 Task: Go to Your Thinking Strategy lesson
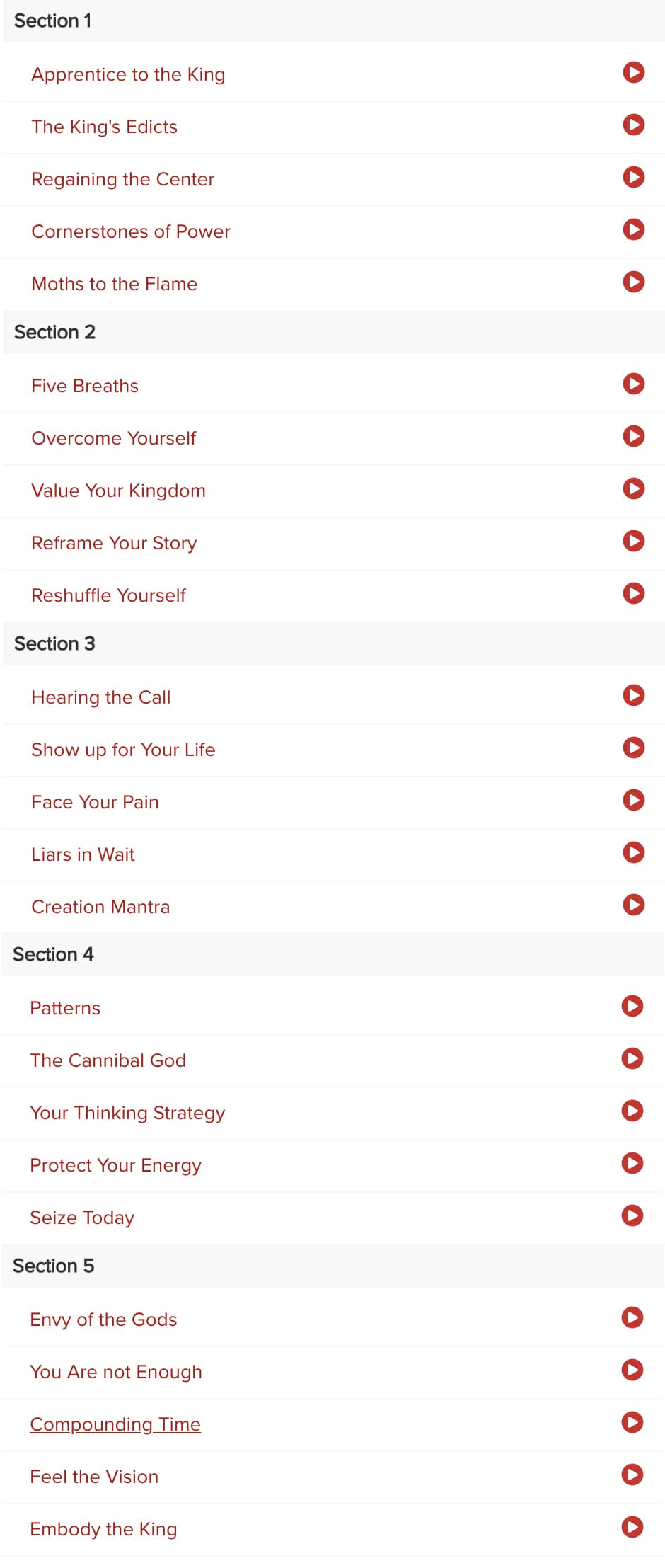pos(127,1113)
